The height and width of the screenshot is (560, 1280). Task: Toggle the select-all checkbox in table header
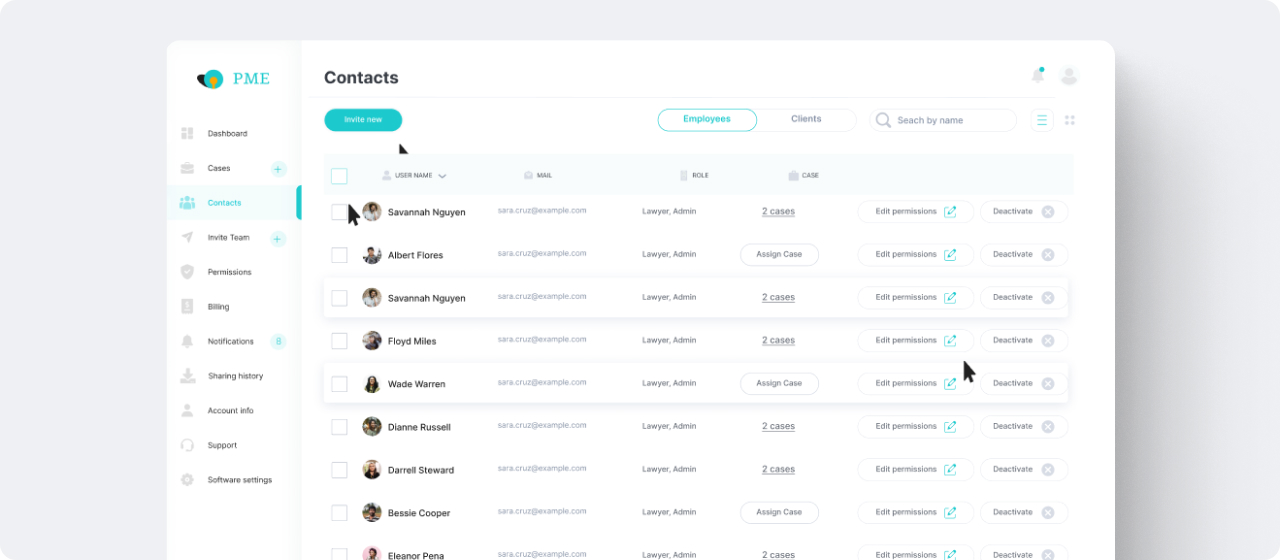339,176
